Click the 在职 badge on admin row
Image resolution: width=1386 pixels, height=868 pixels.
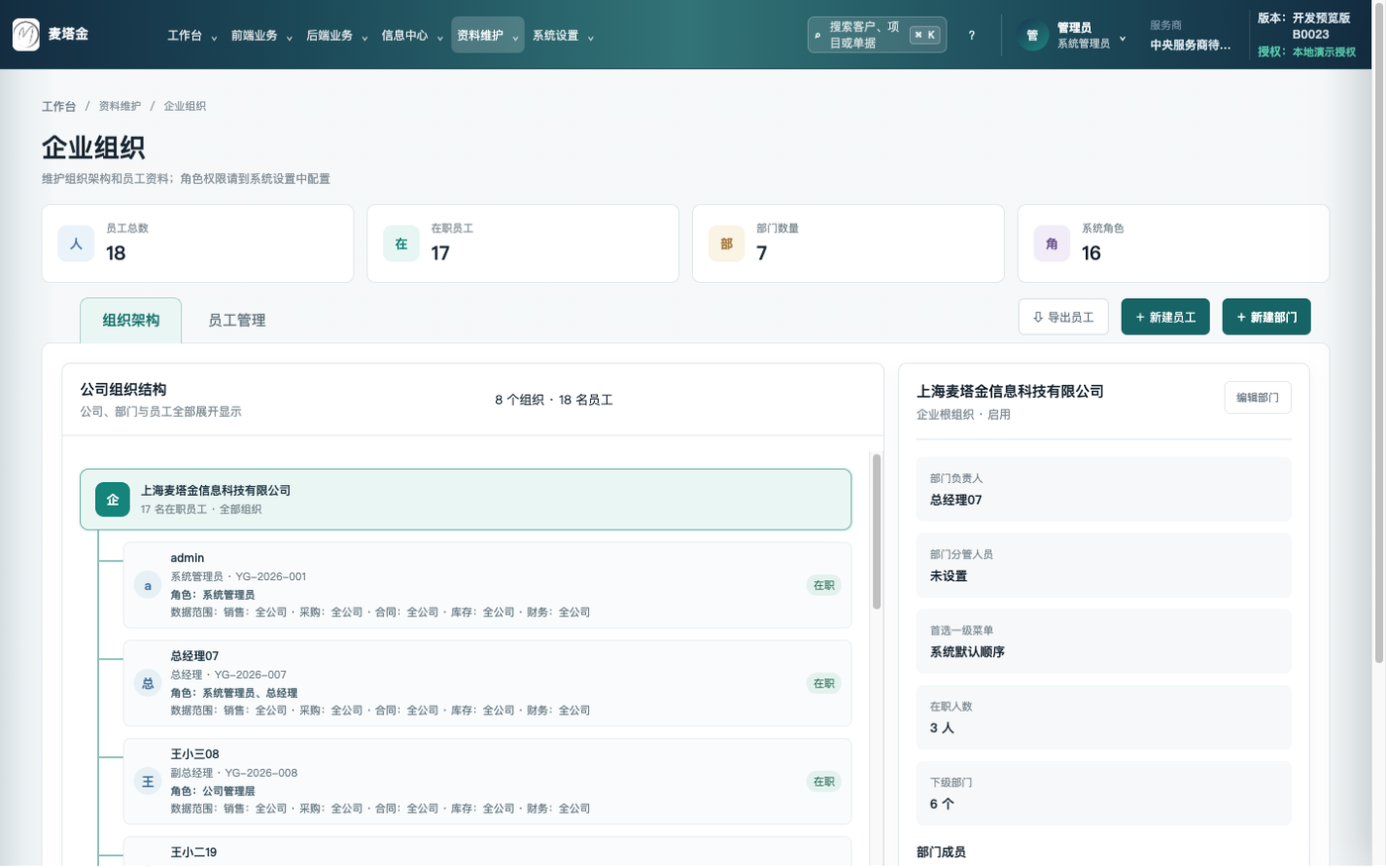pyautogui.click(x=824, y=585)
